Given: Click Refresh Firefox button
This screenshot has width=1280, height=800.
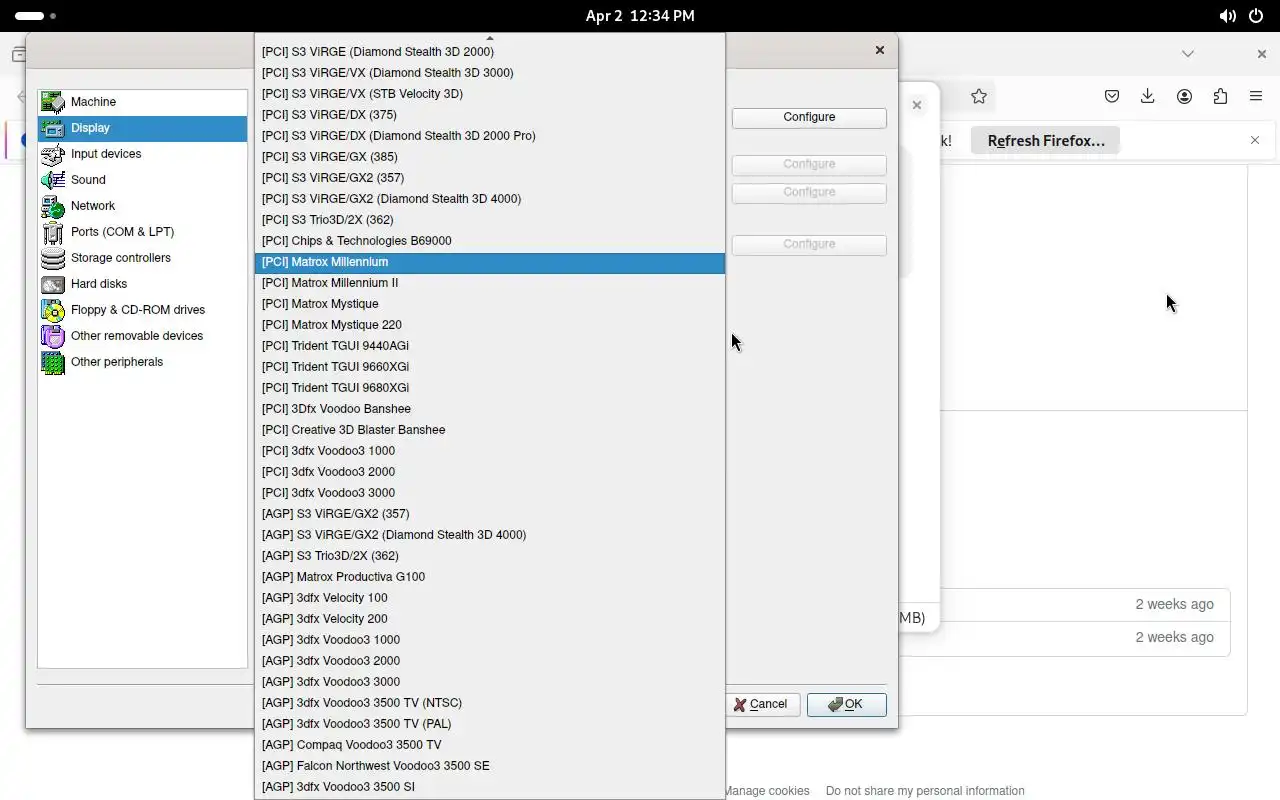Looking at the screenshot, I should 1046,141.
